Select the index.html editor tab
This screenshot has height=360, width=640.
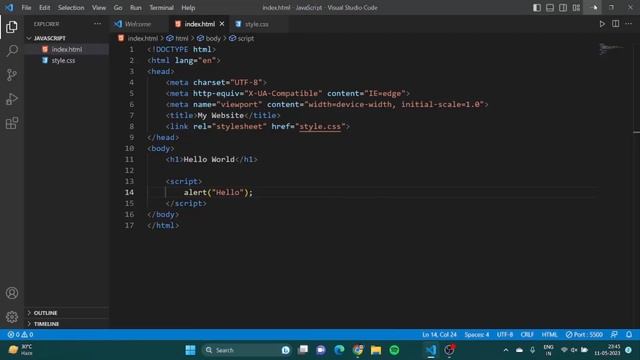(x=199, y=24)
